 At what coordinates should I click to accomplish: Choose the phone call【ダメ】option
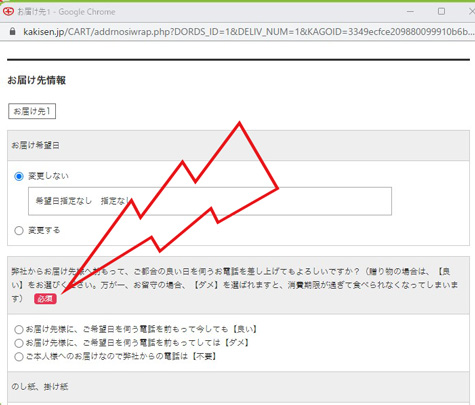[19, 343]
